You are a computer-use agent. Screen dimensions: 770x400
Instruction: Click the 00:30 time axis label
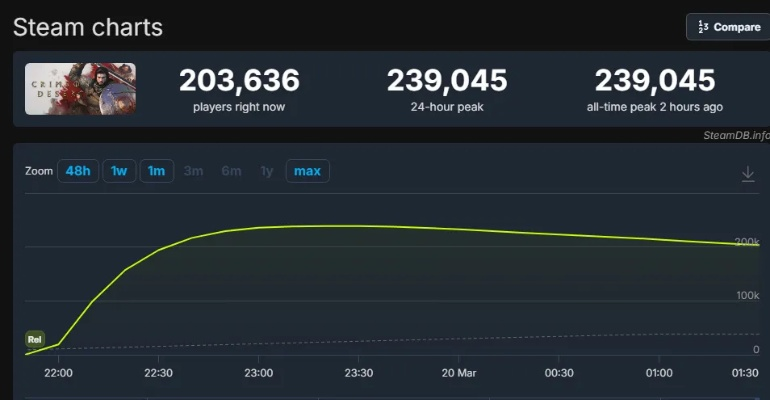pos(559,373)
